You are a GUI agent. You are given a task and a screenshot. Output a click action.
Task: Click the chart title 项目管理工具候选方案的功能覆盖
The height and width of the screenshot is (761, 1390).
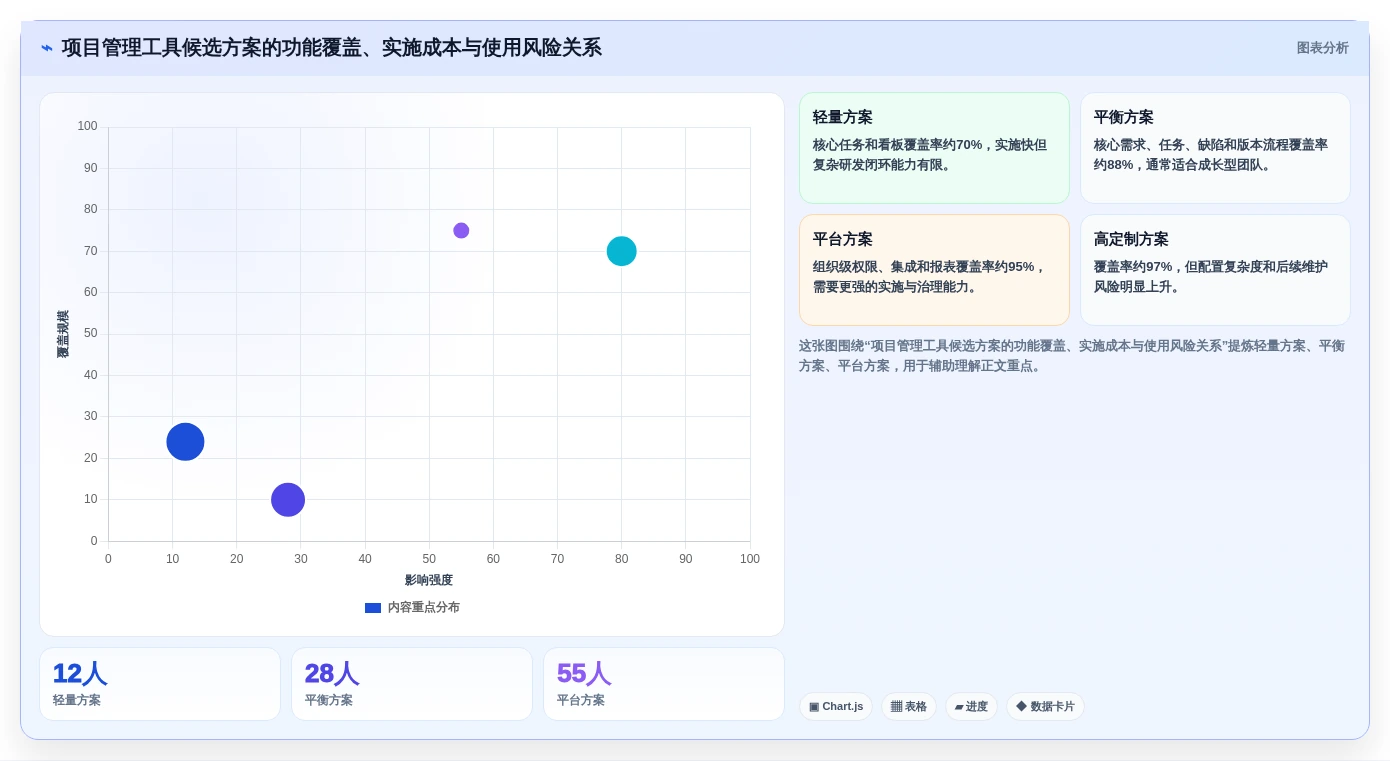[x=331, y=48]
